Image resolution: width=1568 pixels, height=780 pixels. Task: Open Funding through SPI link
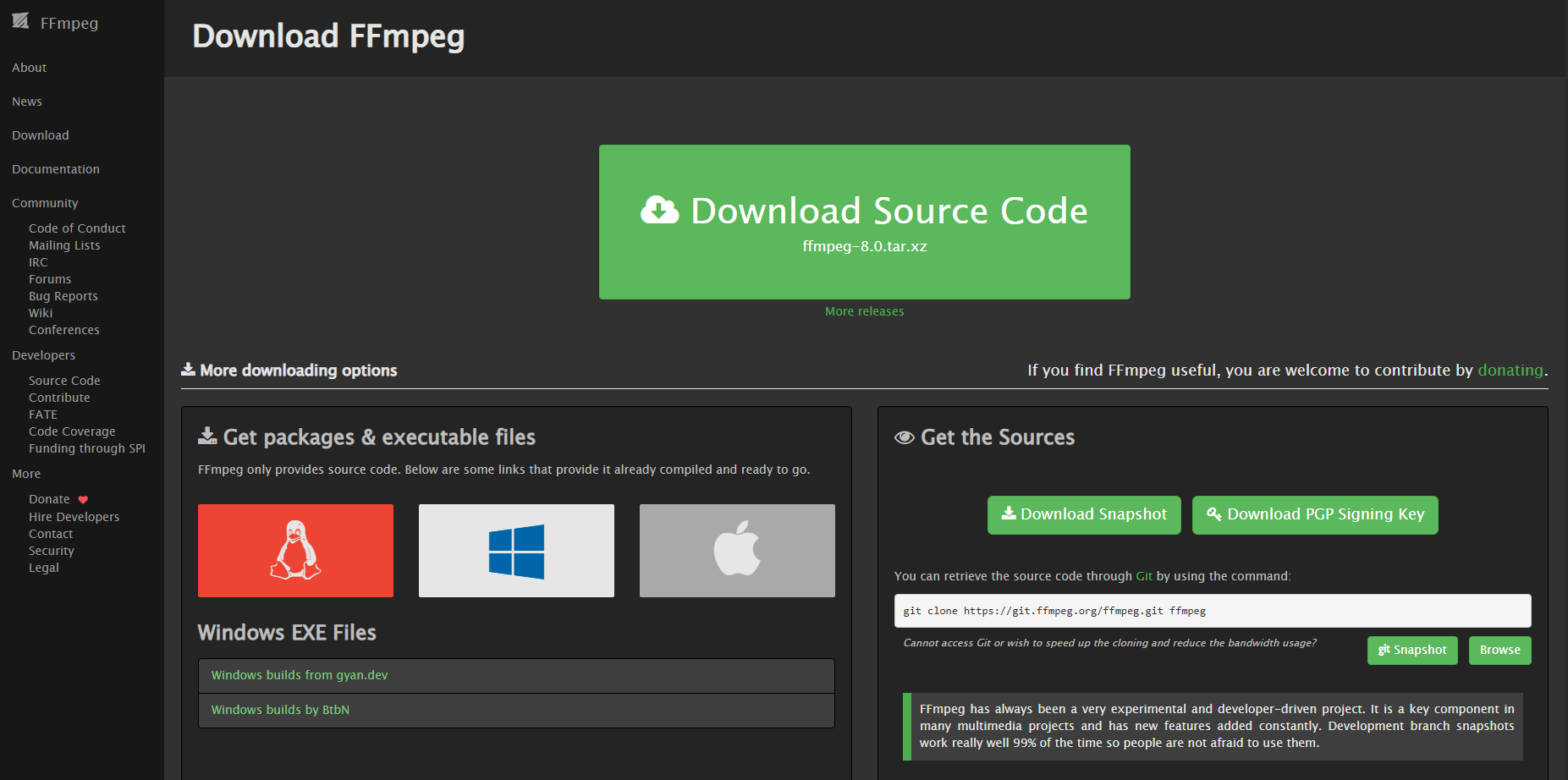tap(87, 448)
